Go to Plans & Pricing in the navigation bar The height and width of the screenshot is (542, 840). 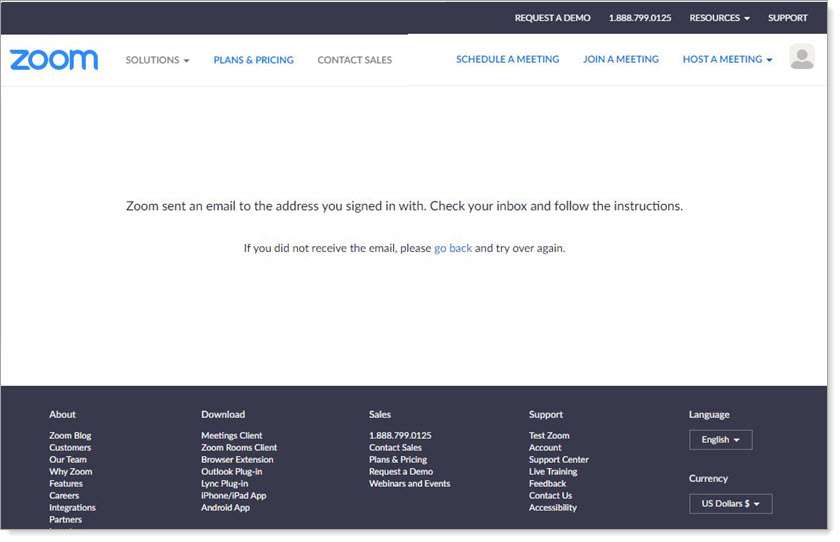253,60
